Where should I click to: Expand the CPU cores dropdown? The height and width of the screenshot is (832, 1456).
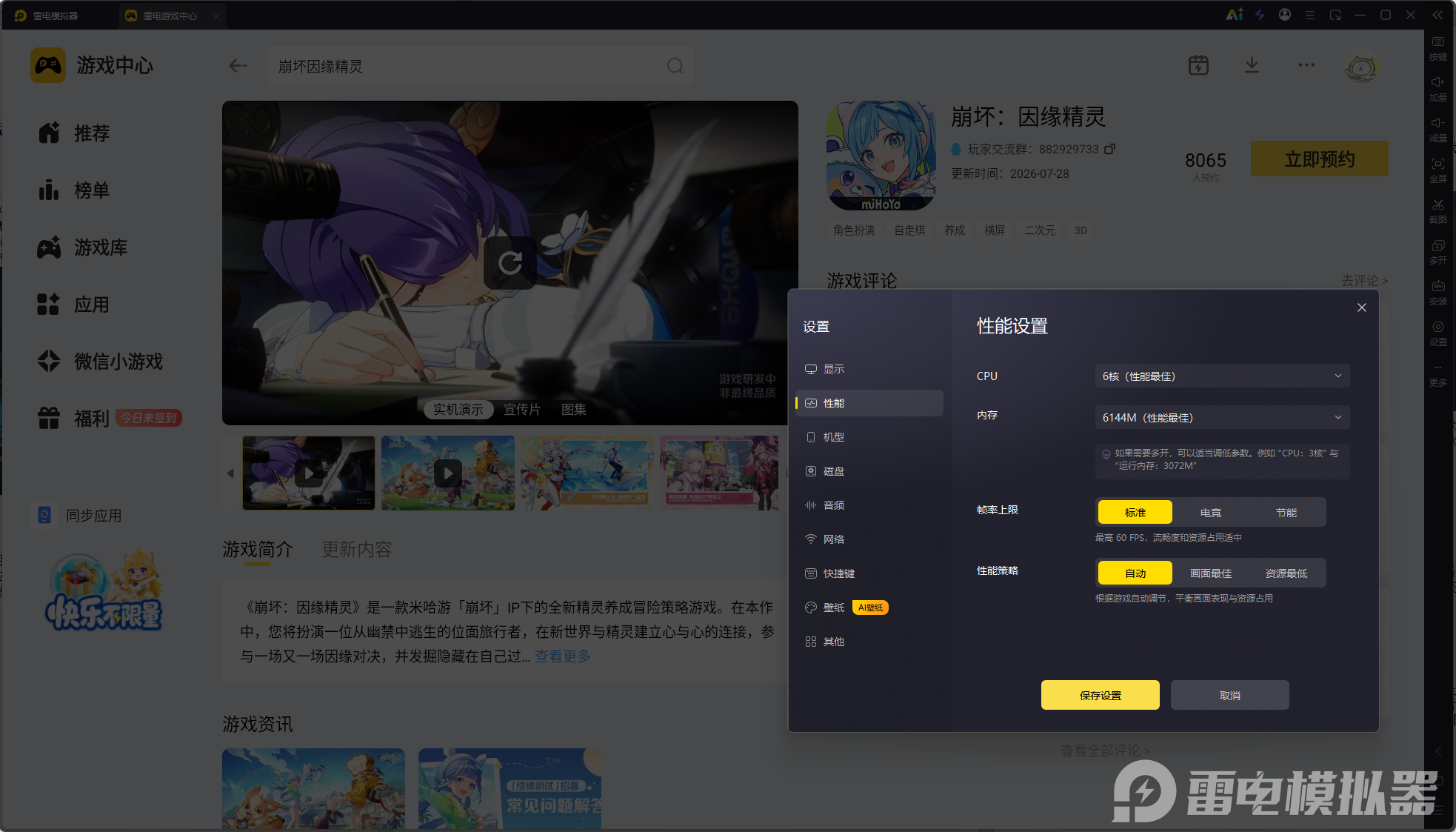[x=1222, y=376]
